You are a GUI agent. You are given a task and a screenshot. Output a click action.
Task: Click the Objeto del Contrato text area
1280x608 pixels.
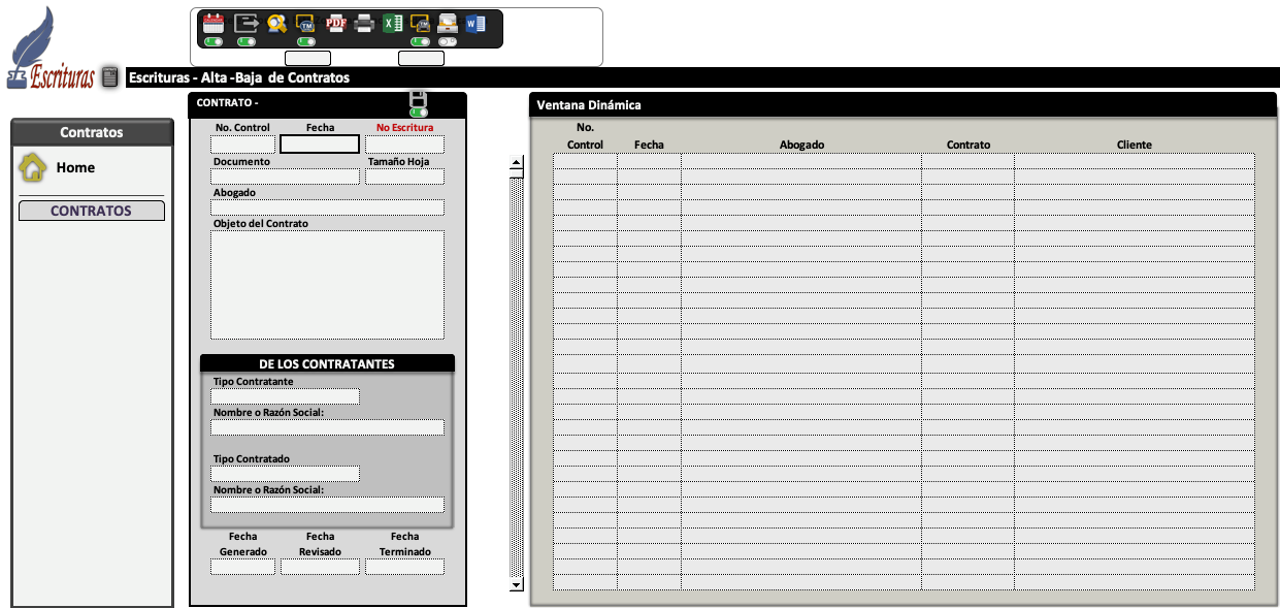point(327,285)
